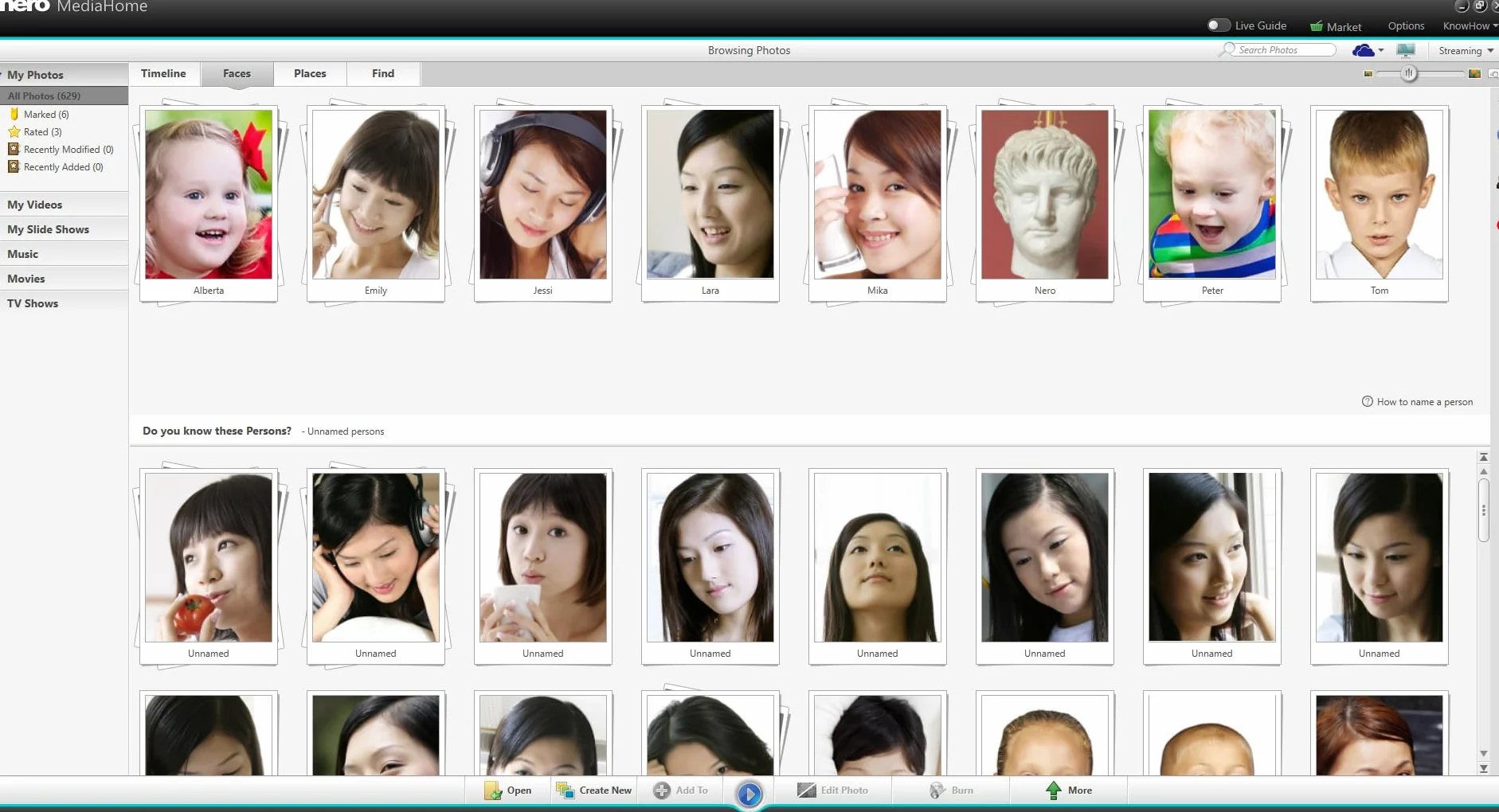Open the Alberta face stack
The height and width of the screenshot is (812, 1499).
(209, 204)
